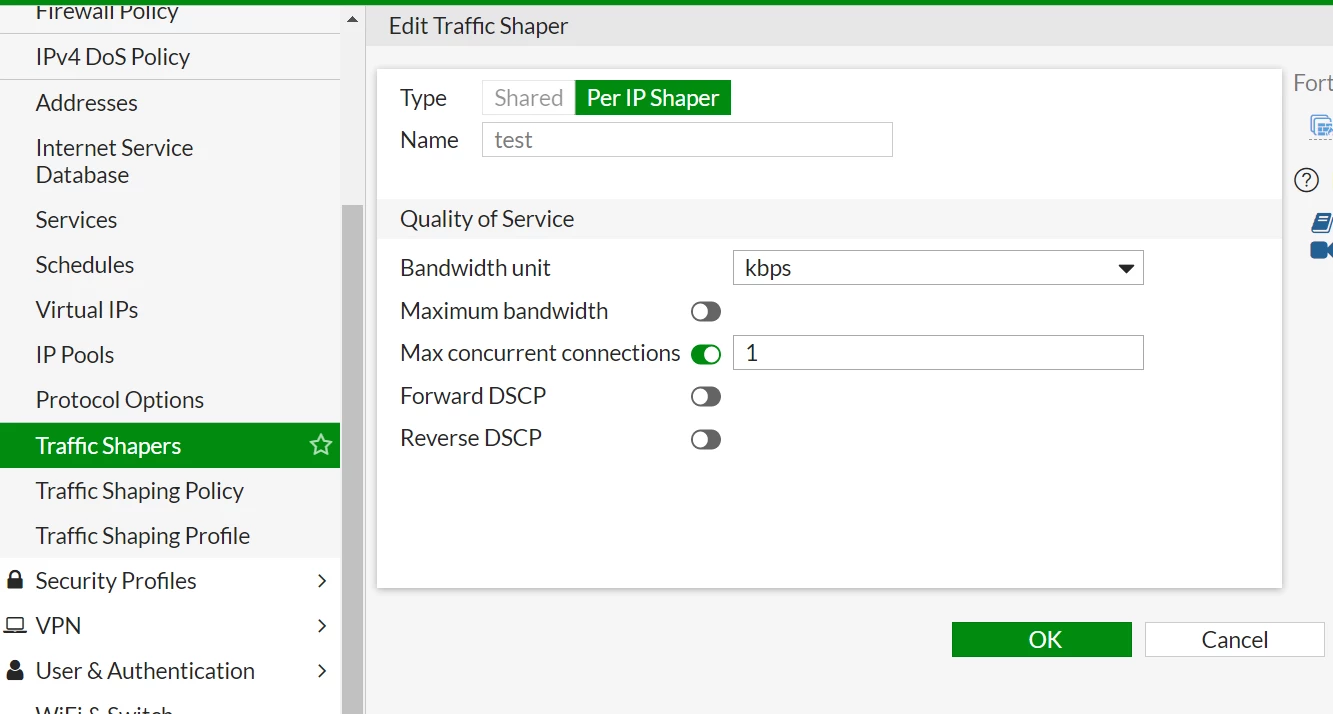Enable the Maximum bandwidth toggle

(x=706, y=312)
